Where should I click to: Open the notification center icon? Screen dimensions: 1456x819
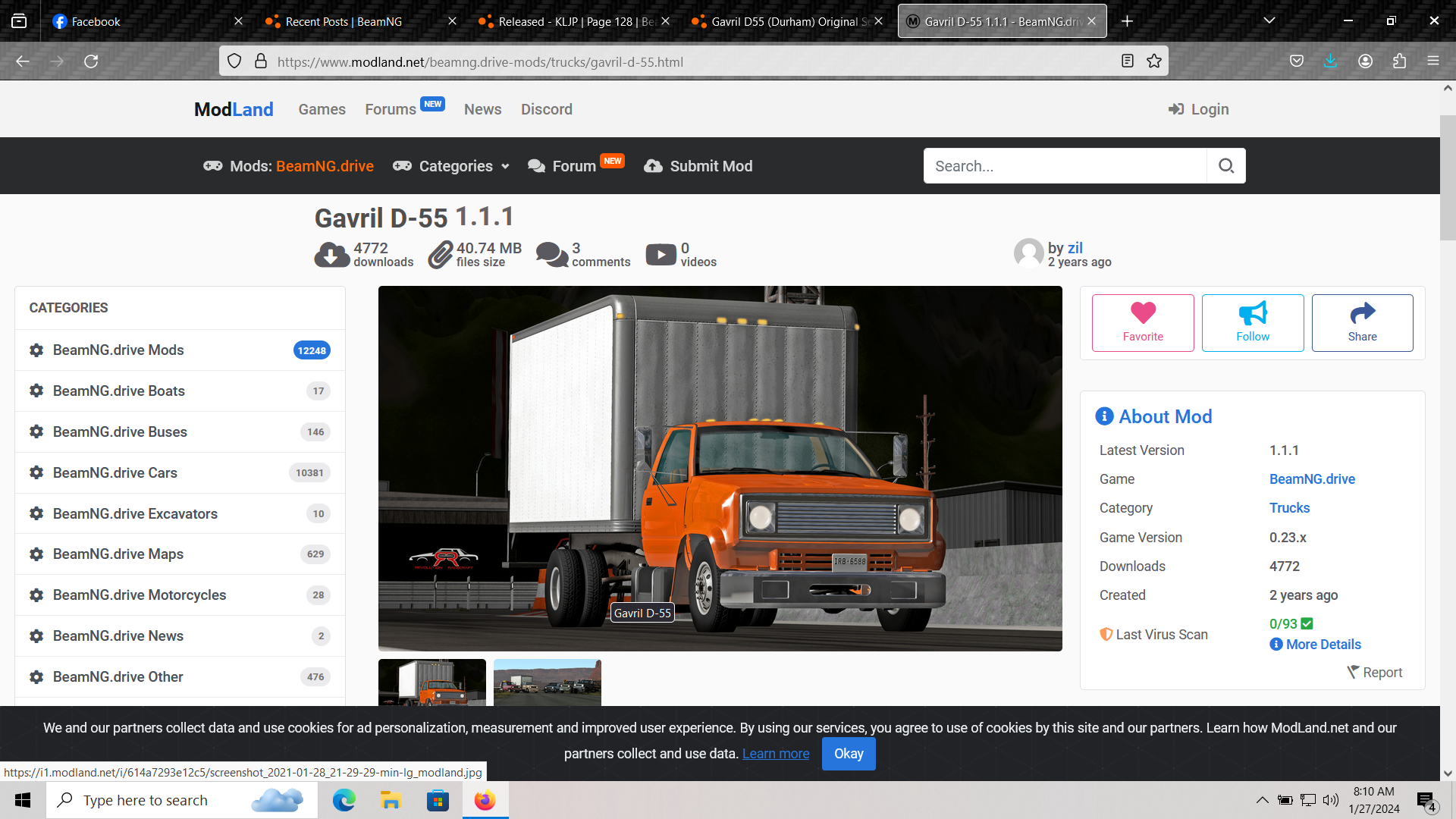(x=1426, y=801)
